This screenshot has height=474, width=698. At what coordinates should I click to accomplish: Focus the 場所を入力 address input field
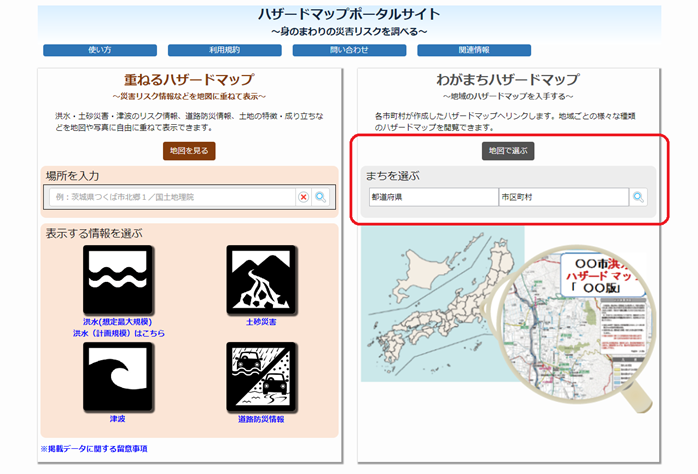click(172, 197)
